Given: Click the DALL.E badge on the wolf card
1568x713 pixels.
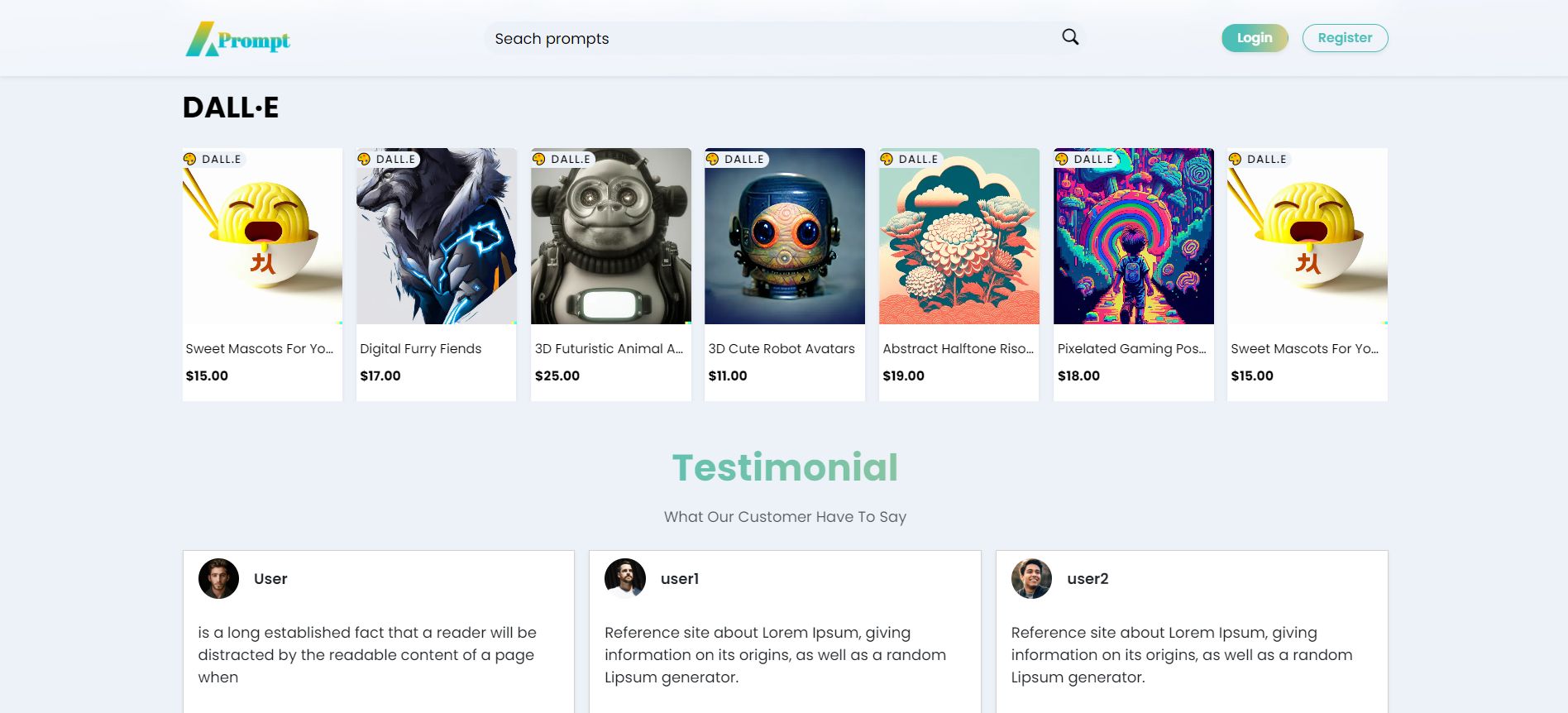Looking at the screenshot, I should 388,159.
